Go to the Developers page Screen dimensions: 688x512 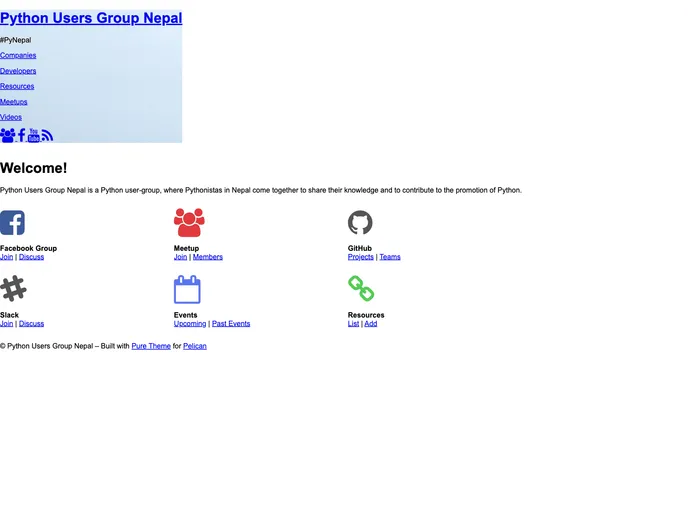[18, 71]
